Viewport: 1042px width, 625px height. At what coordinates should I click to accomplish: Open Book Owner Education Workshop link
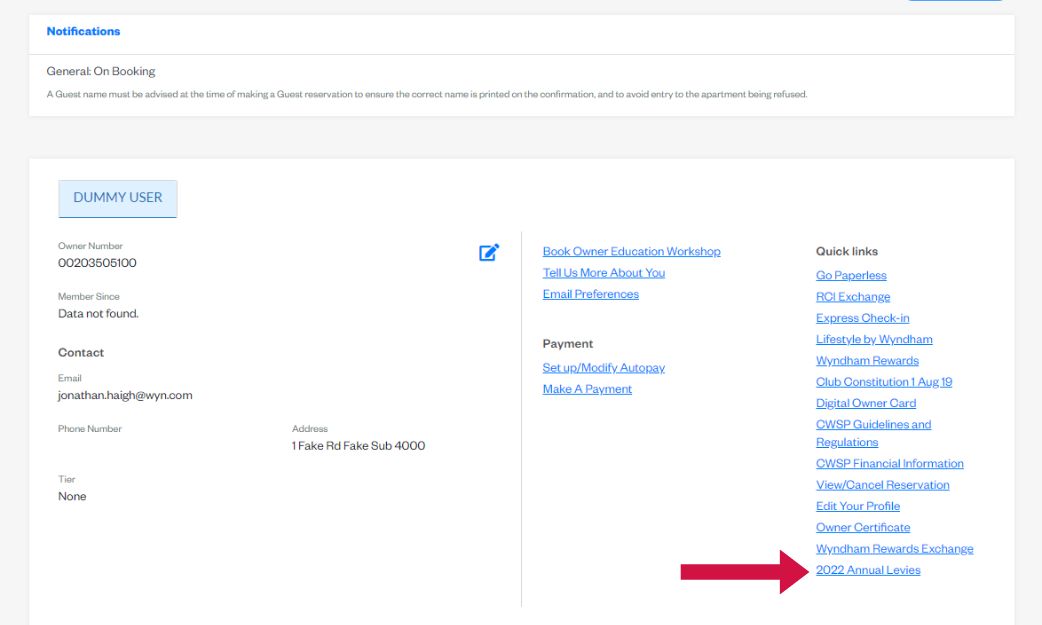[x=631, y=252]
